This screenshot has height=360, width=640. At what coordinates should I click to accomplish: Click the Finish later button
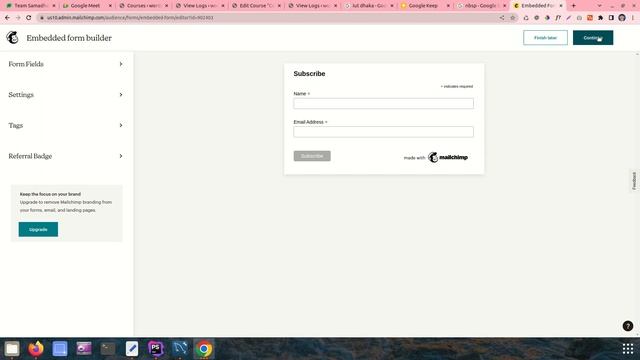[x=545, y=38]
